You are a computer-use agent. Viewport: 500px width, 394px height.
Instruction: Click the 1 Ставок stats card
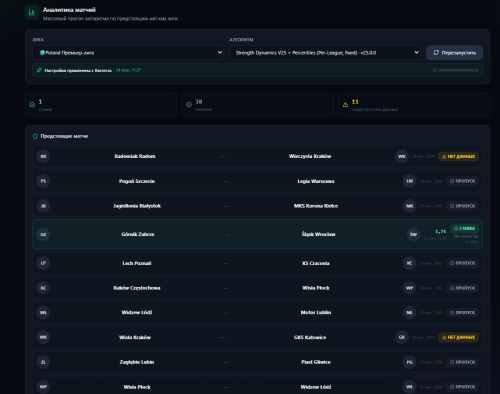101,105
